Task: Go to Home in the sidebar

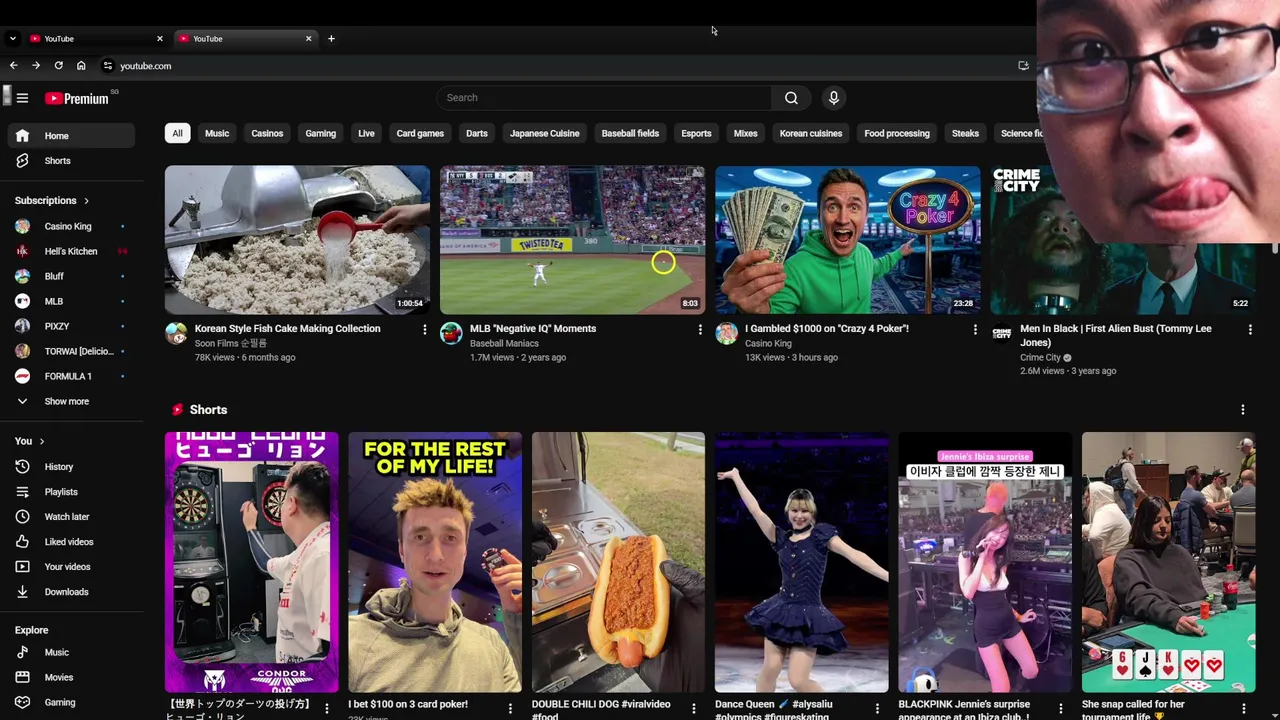Action: click(x=70, y=136)
